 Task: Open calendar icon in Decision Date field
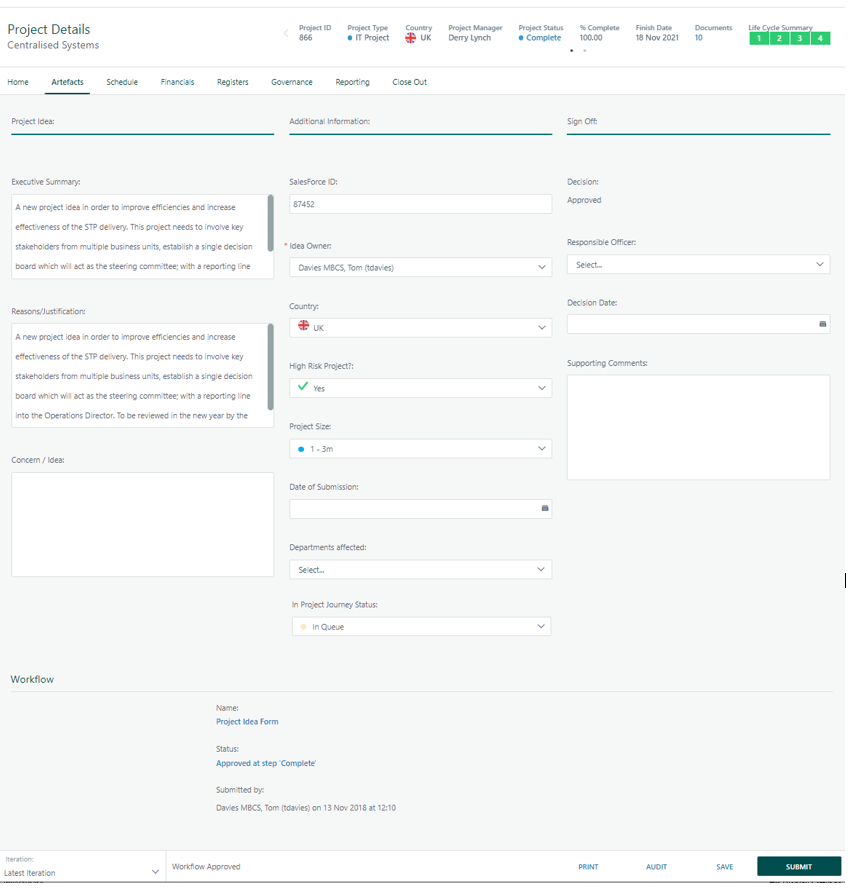823,324
